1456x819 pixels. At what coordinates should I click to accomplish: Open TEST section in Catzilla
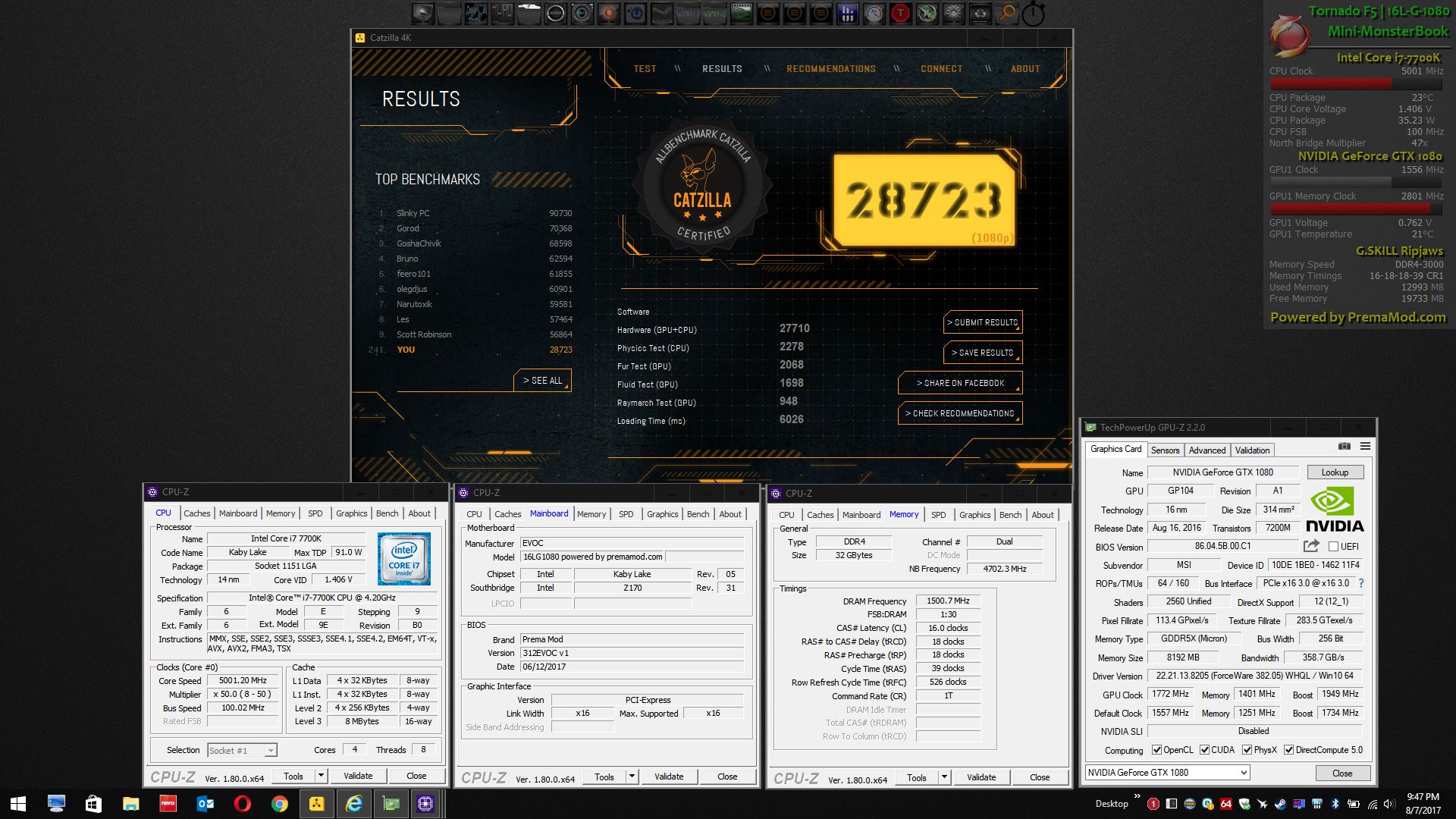[x=645, y=69]
